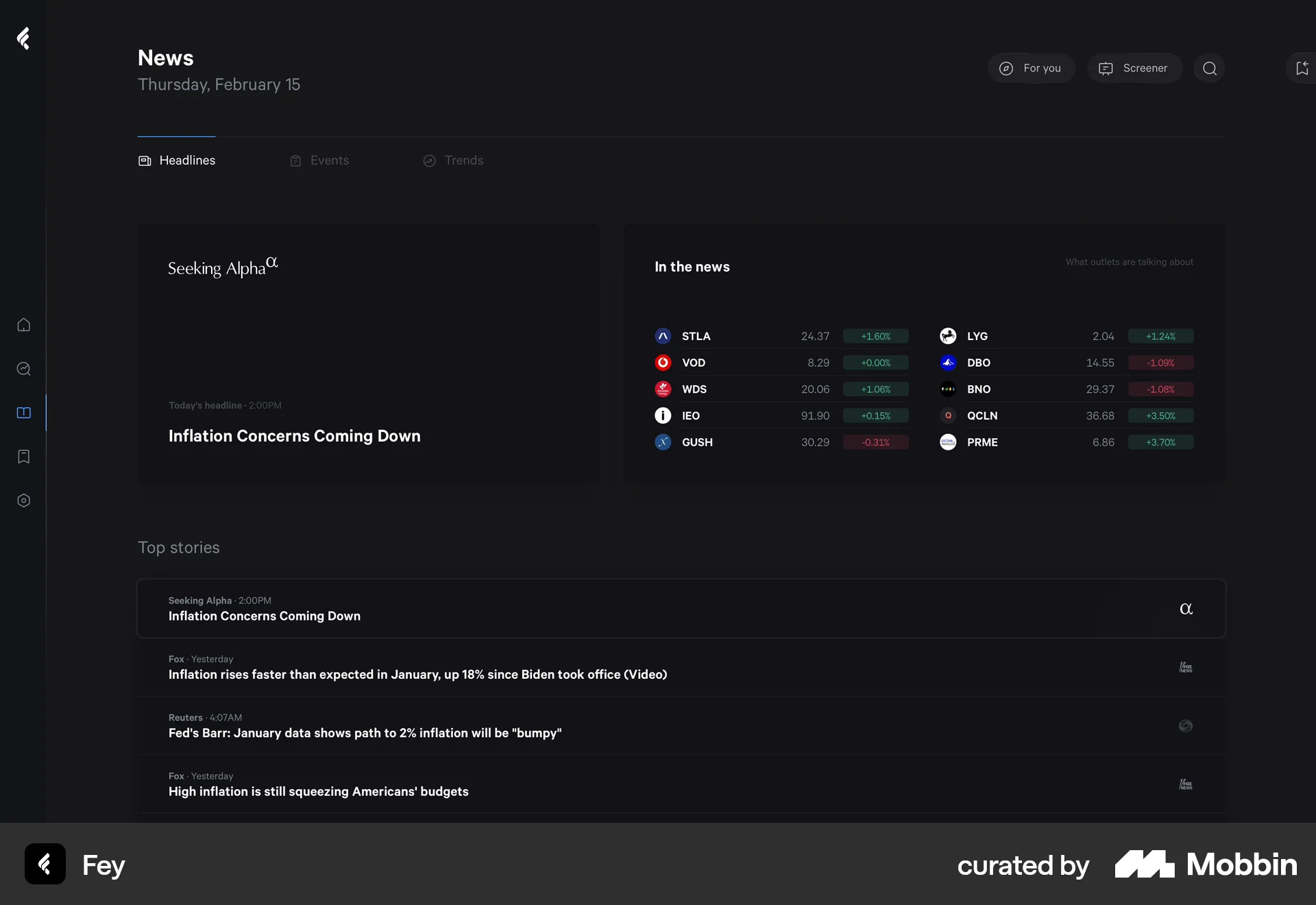
Task: Click the QCLN ticker logo
Action: [x=948, y=415]
